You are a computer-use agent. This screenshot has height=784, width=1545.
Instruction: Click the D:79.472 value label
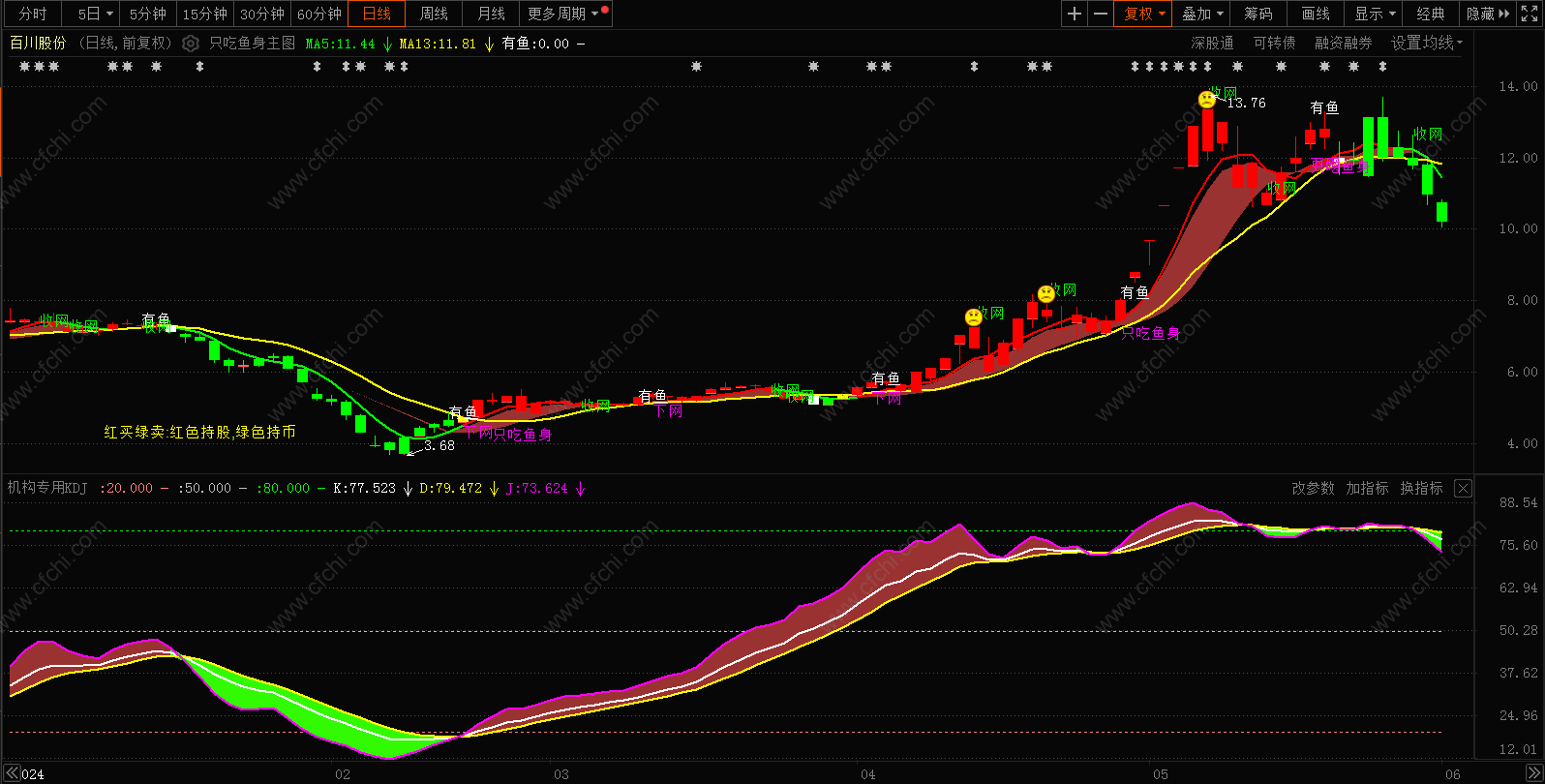tap(450, 488)
